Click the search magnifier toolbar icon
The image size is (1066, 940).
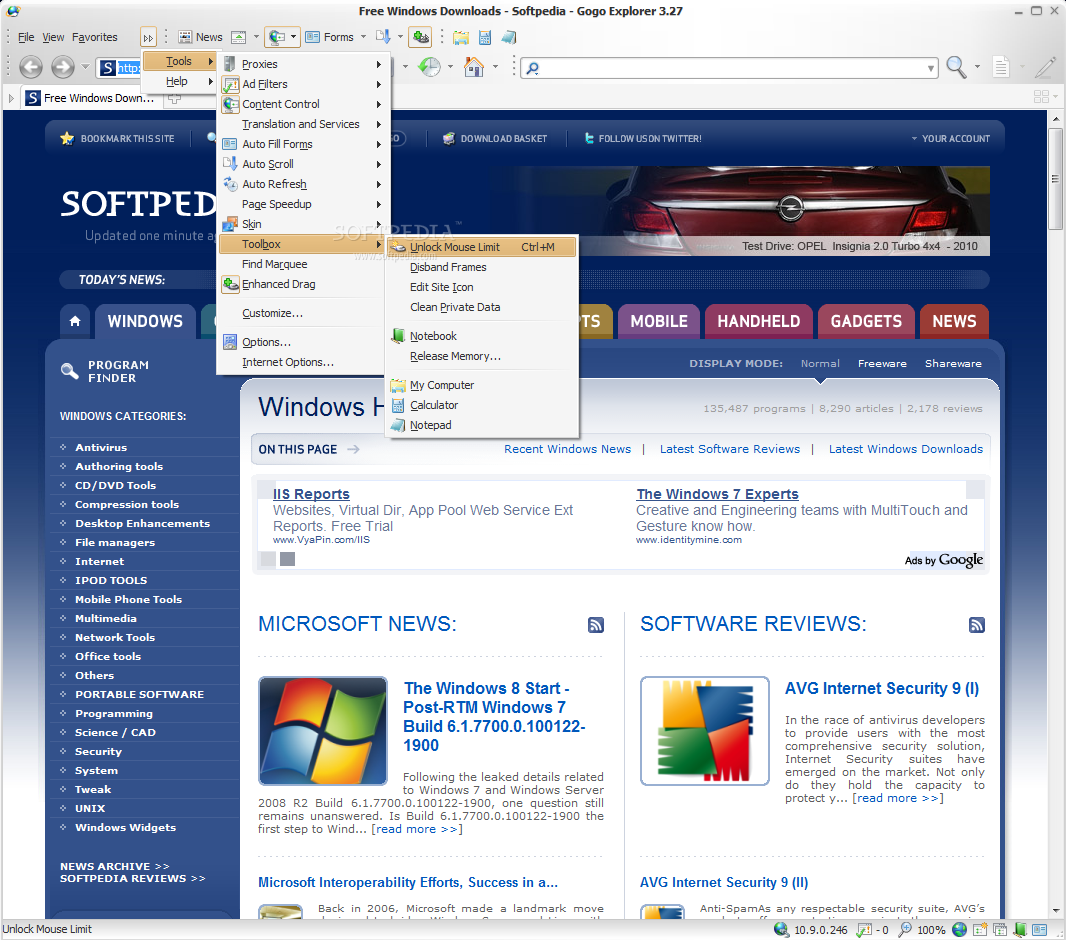957,67
